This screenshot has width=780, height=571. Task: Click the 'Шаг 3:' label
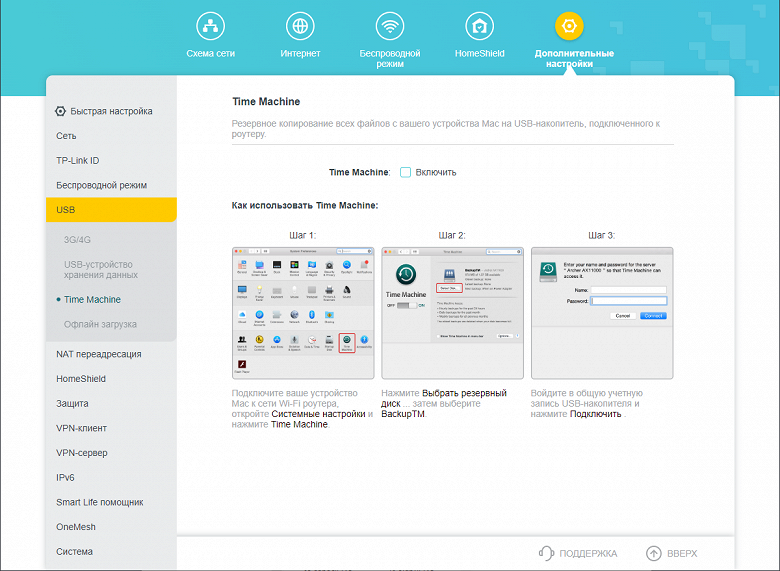[x=602, y=235]
